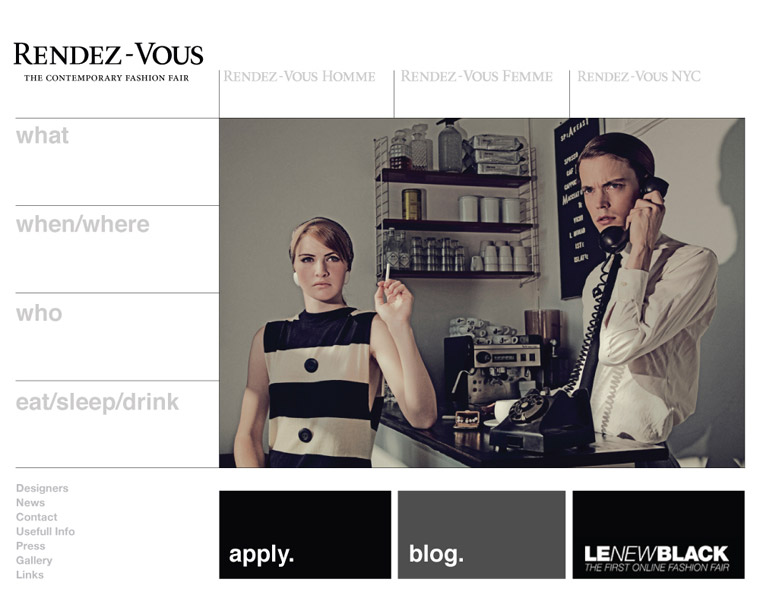
Task: Go to the Press link
Action: coord(30,546)
